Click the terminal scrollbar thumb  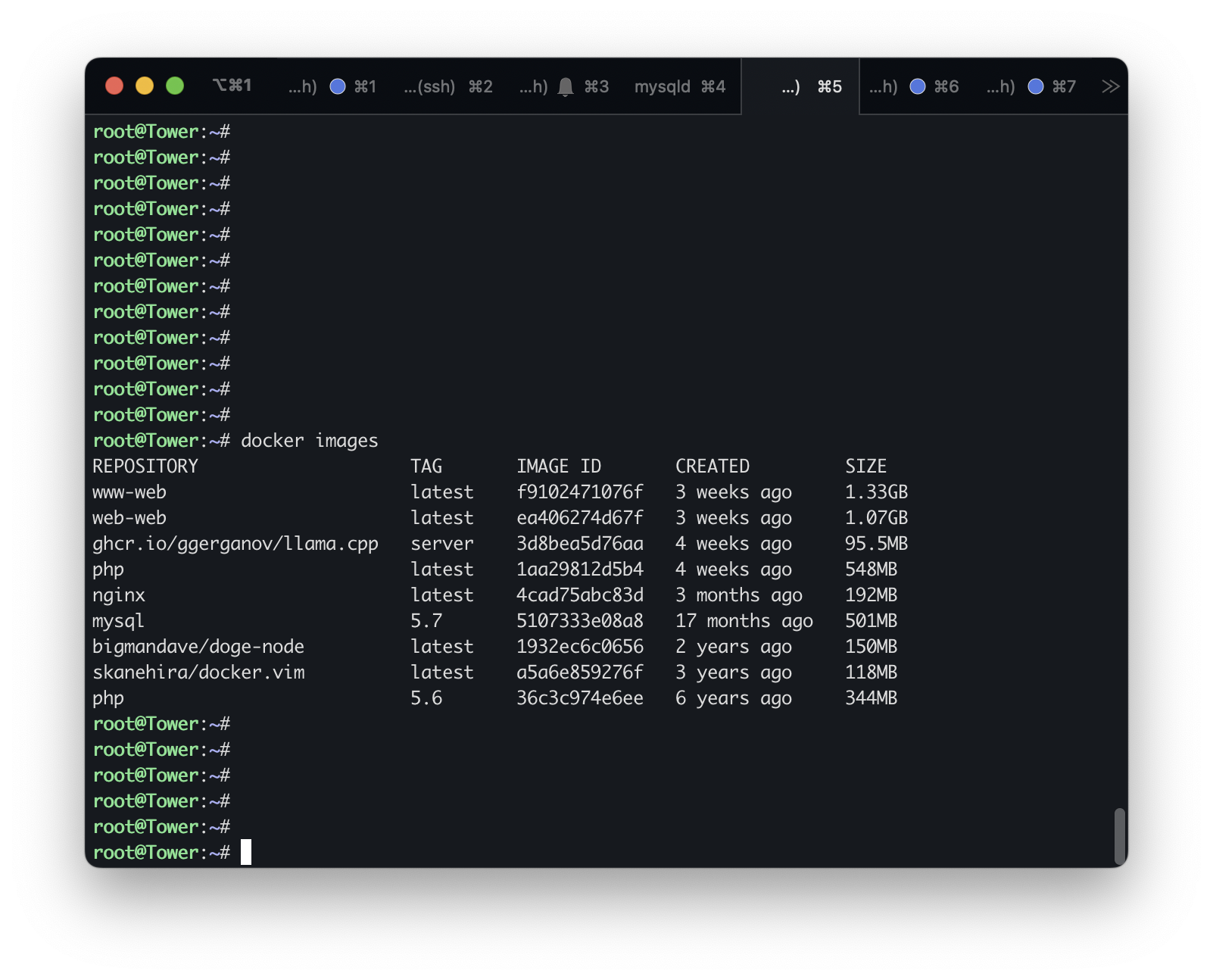(1119, 836)
